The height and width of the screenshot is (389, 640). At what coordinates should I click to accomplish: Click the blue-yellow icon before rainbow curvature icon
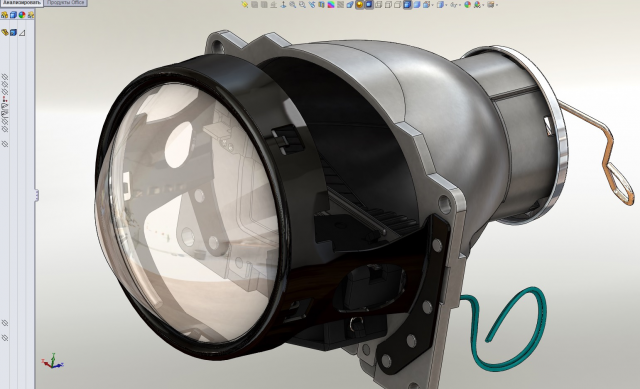(321, 5)
